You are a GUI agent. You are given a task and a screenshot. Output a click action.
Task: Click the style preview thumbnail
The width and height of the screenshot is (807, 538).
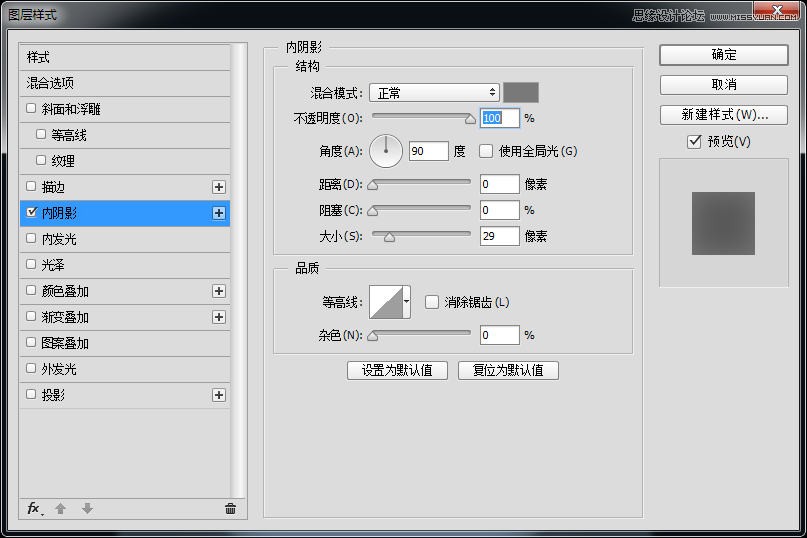coord(723,223)
